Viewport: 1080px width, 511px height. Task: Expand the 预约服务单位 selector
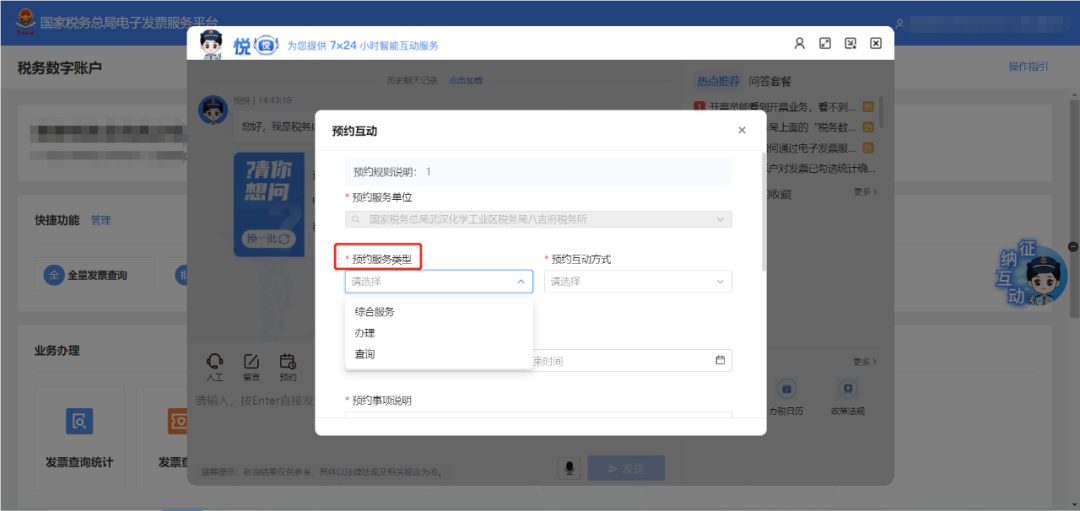point(539,219)
